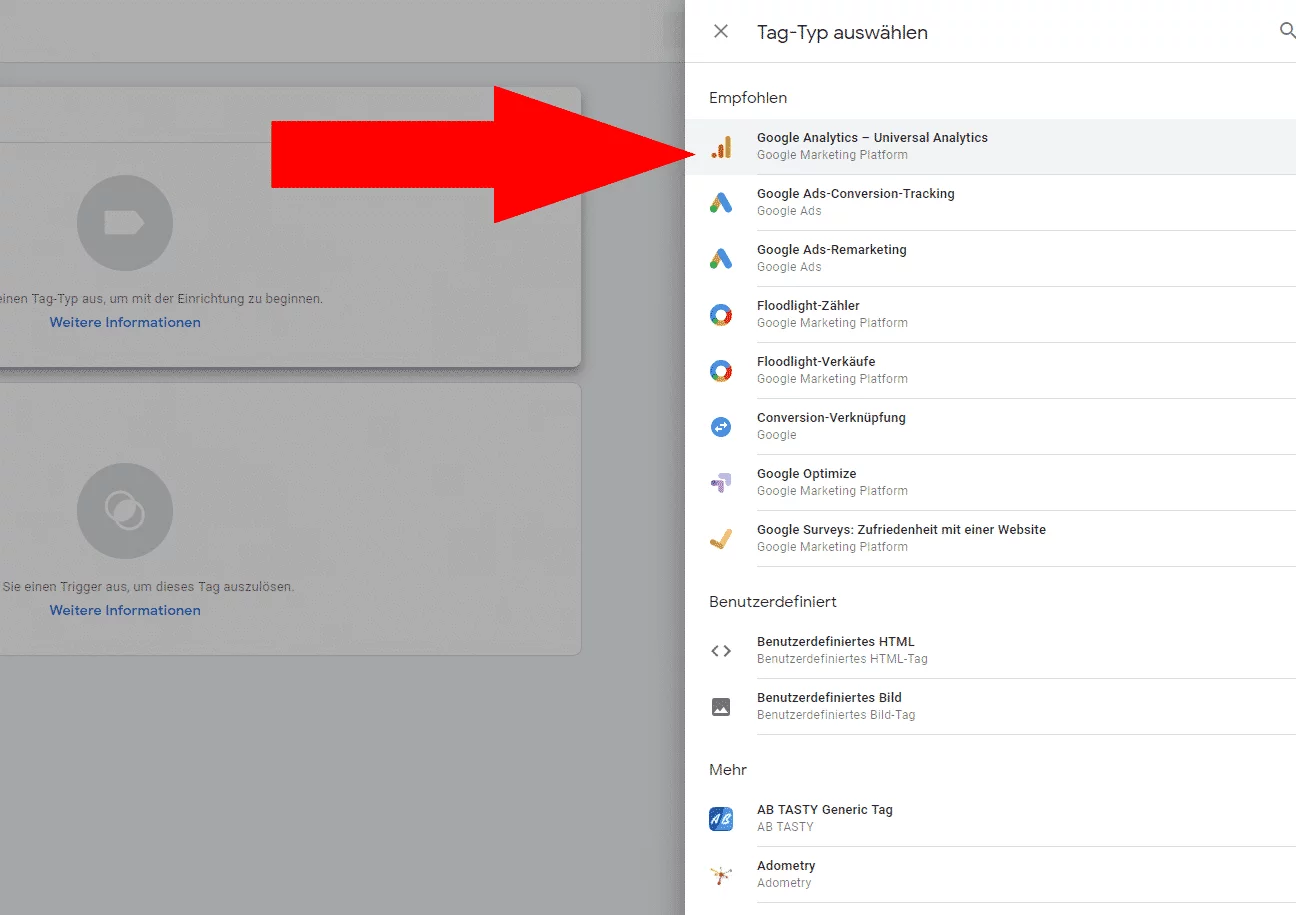This screenshot has height=915, width=1296.
Task: Select Google Surveys: Zufriedenheit mit einer Website
Action: [990, 539]
